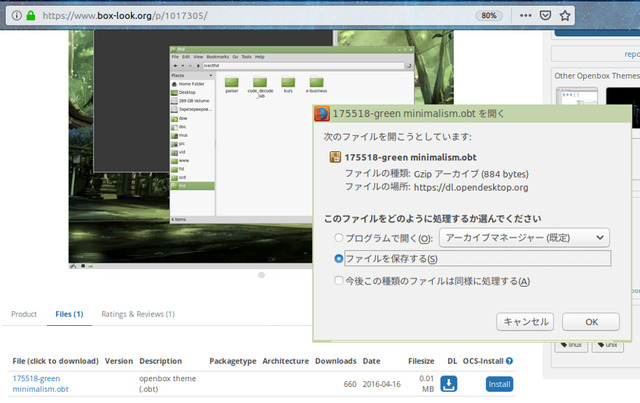The height and width of the screenshot is (403, 640).
Task: Click the Filesize column header
Action: [421, 361]
